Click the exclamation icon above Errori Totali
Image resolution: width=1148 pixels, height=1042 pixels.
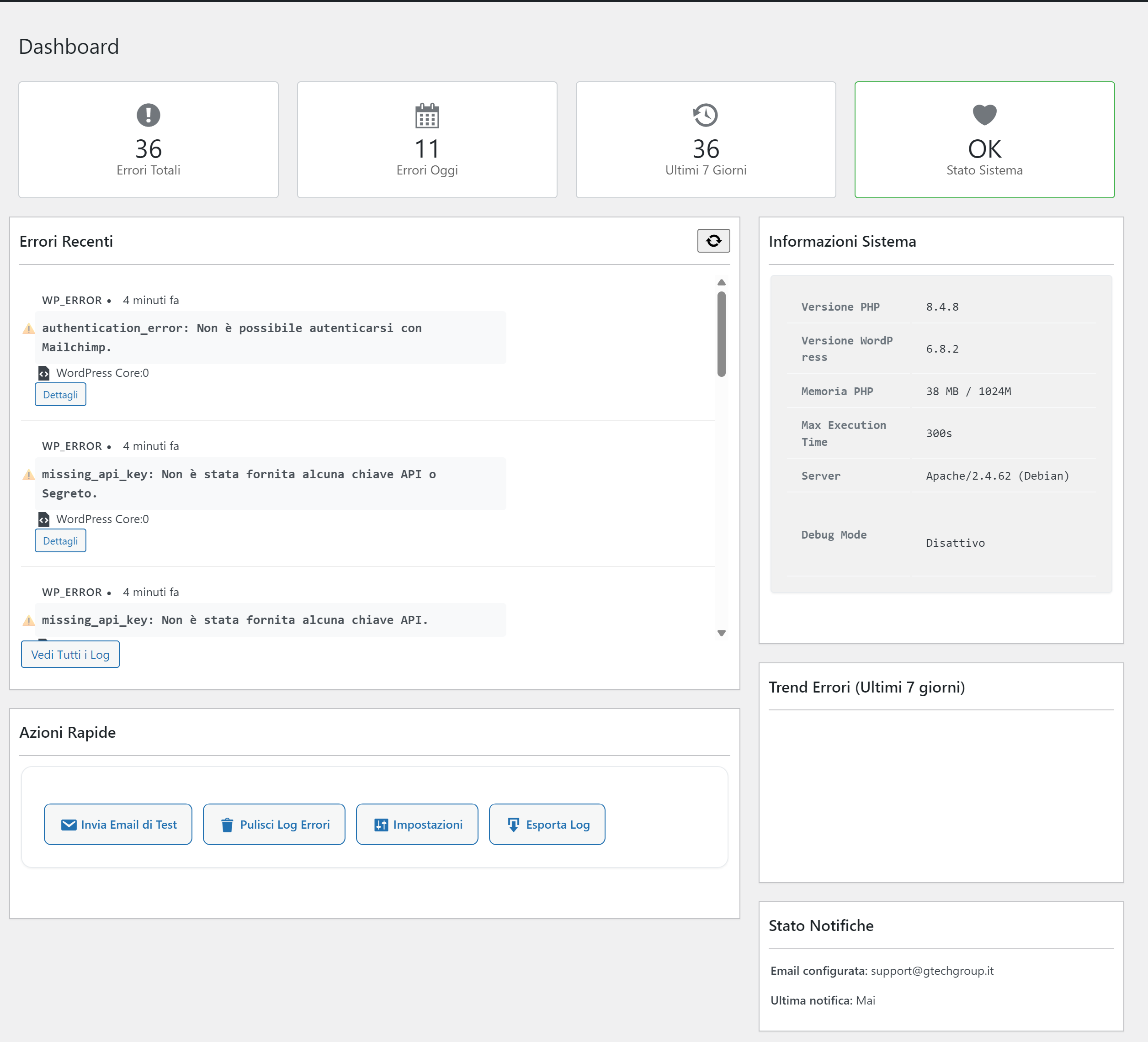pyautogui.click(x=149, y=115)
